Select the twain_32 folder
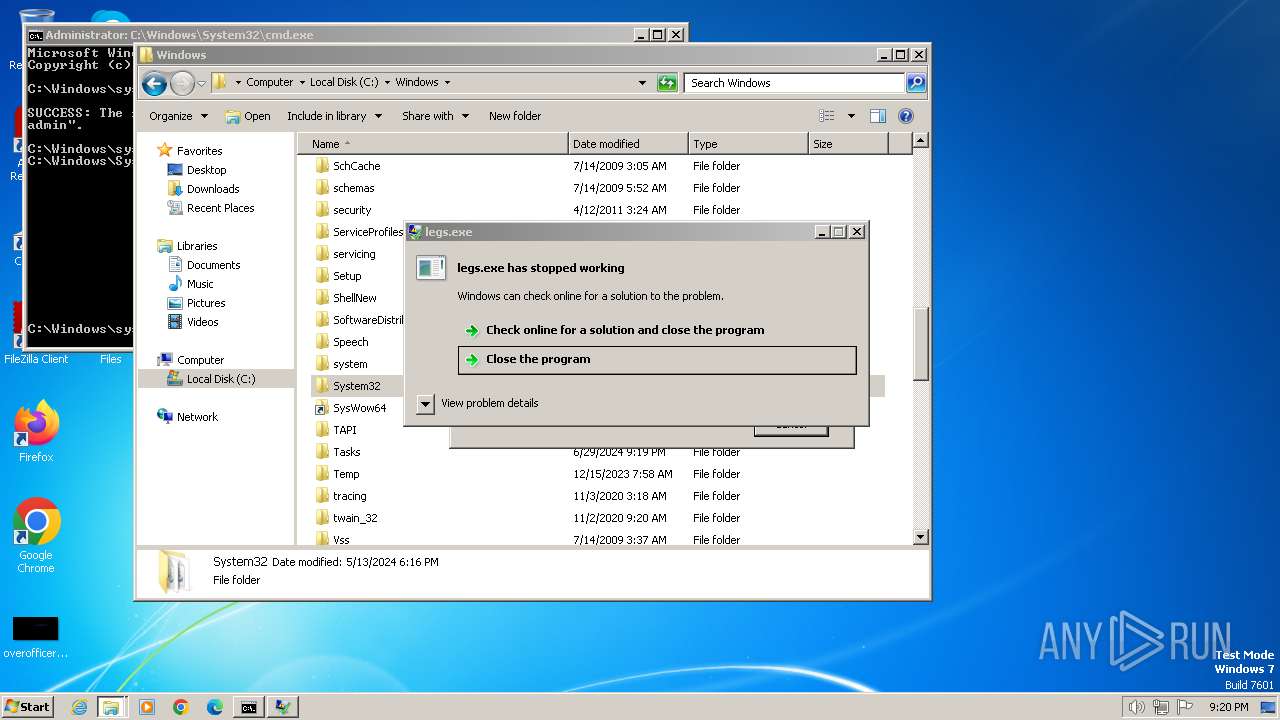 pyautogui.click(x=355, y=518)
